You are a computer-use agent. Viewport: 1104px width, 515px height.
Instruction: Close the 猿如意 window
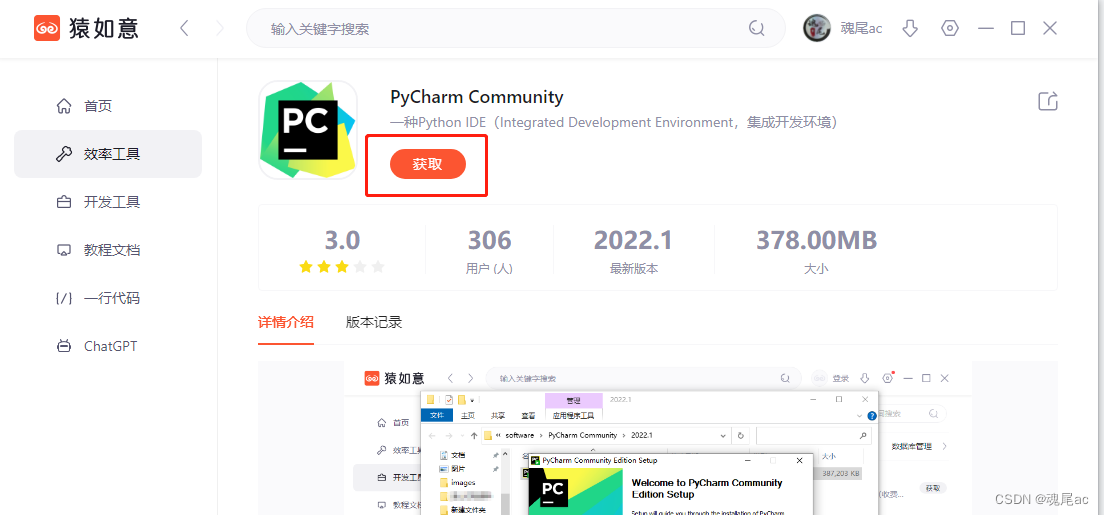(x=1050, y=28)
